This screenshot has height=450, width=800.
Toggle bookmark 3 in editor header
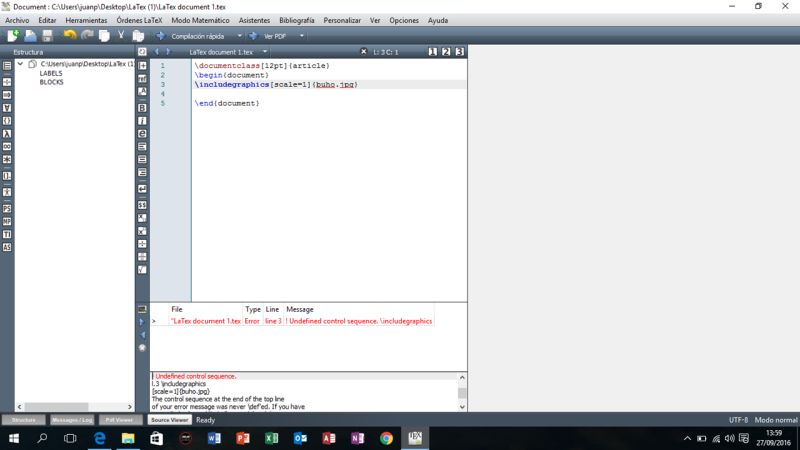coord(459,52)
